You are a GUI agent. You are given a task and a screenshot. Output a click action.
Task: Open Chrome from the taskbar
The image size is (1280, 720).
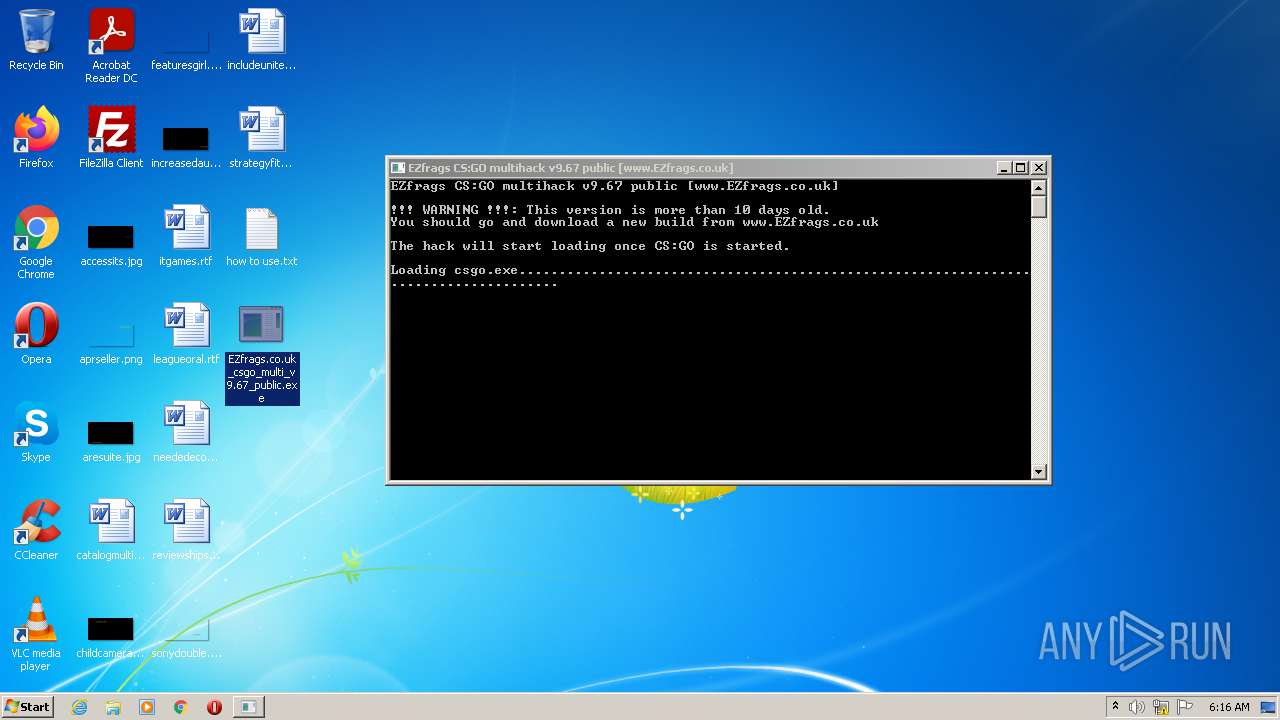point(180,707)
